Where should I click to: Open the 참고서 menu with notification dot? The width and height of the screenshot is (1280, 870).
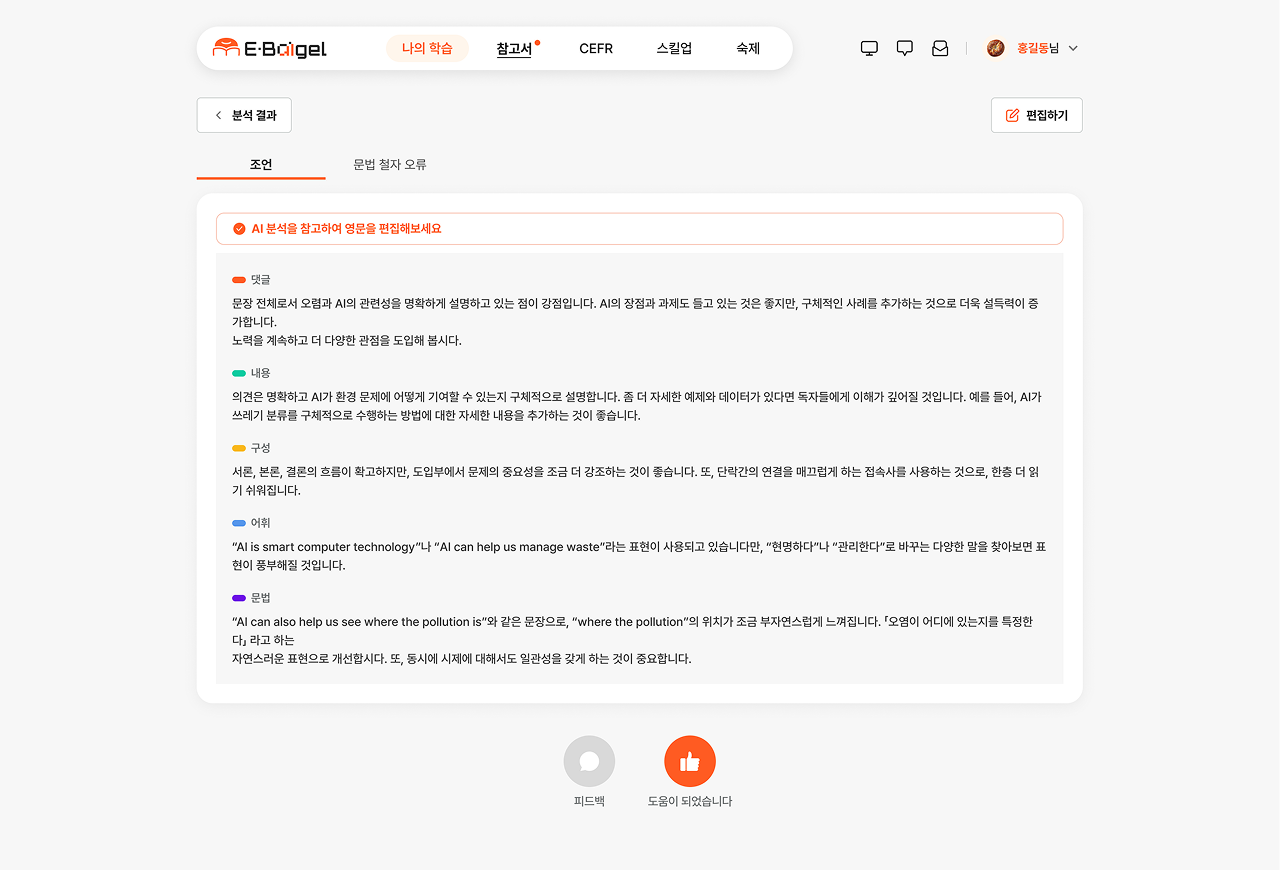point(514,47)
